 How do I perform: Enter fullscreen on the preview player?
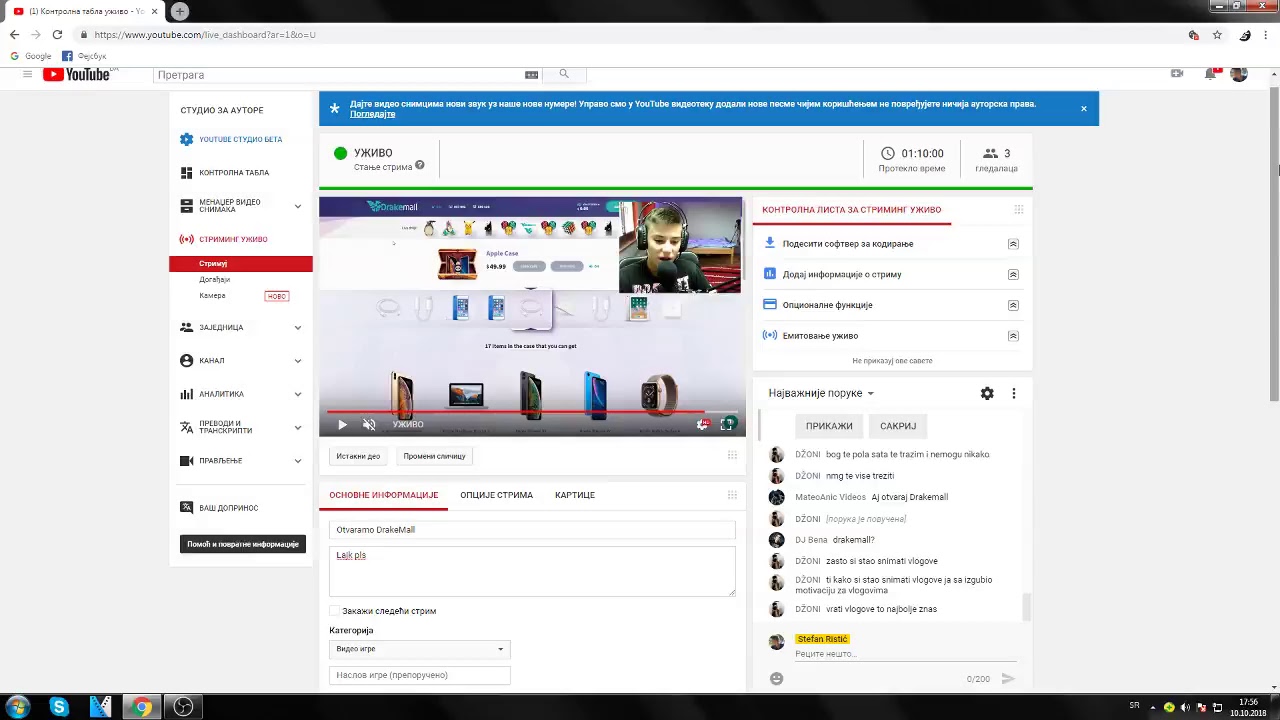coord(727,425)
